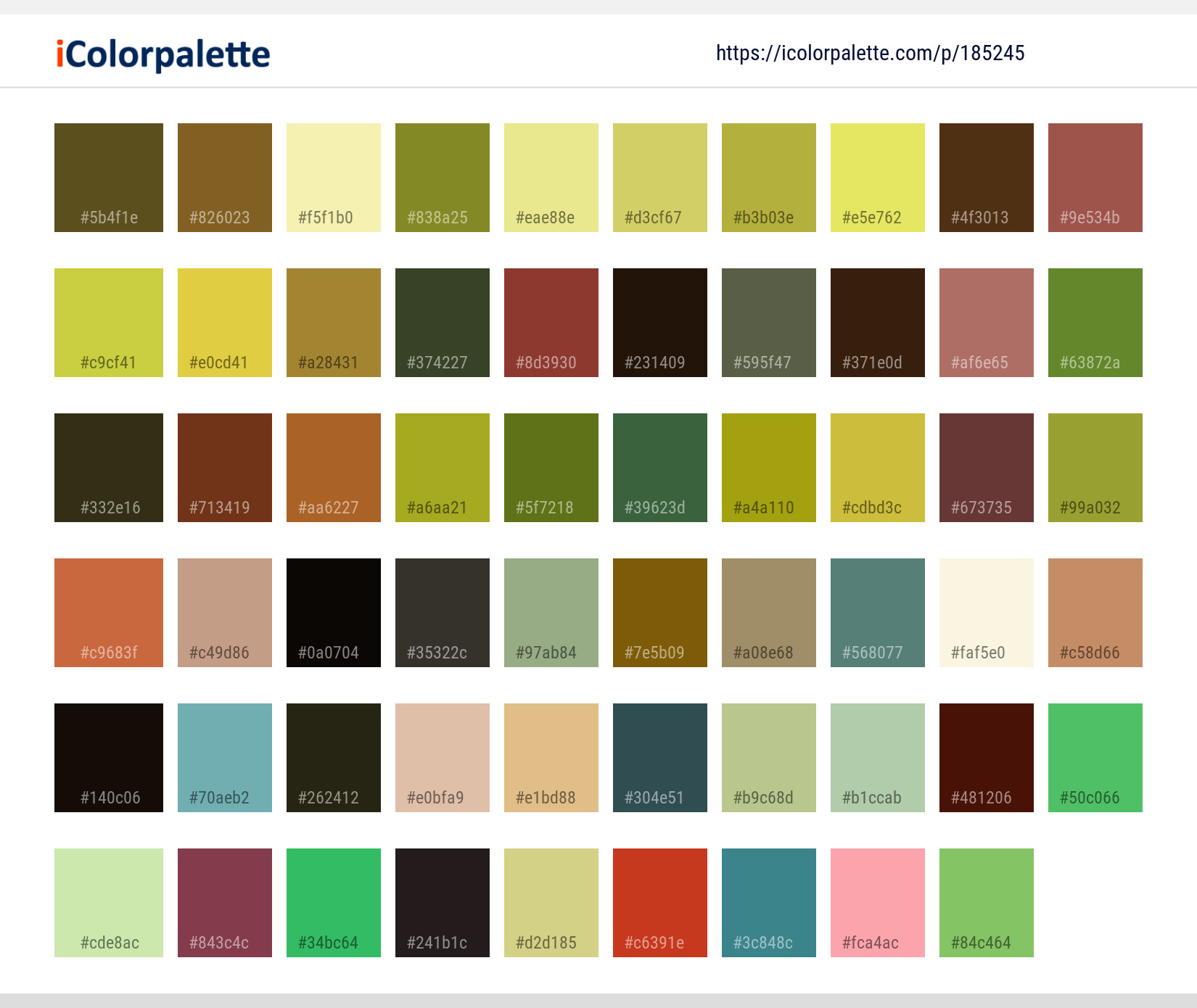Click the iColorpalette logo
Viewport: 1197px width, 1008px height.
tap(163, 54)
